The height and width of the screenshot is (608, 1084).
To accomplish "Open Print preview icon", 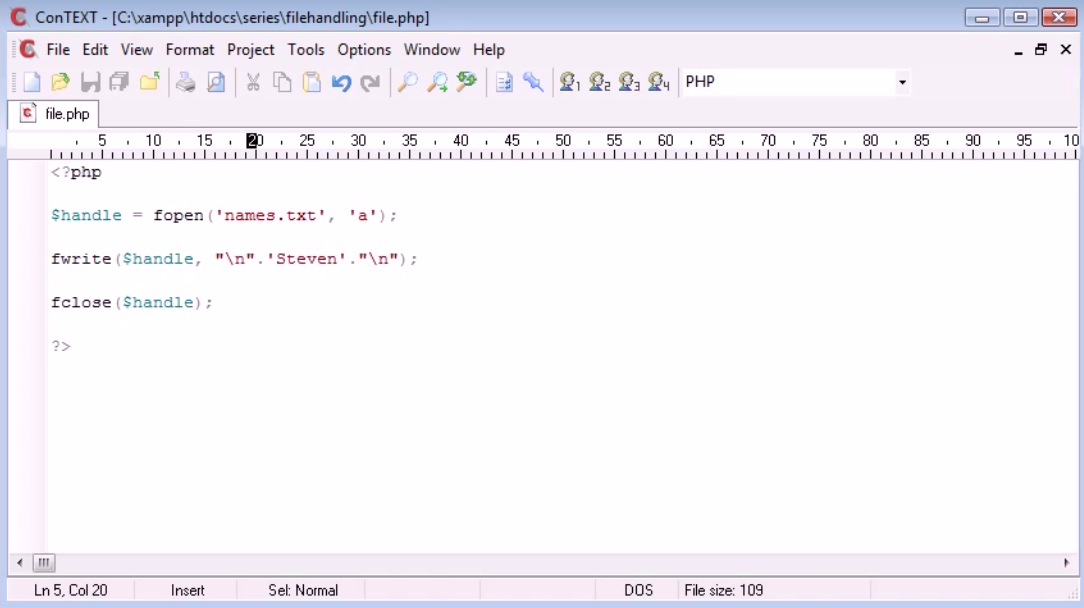I will point(216,82).
